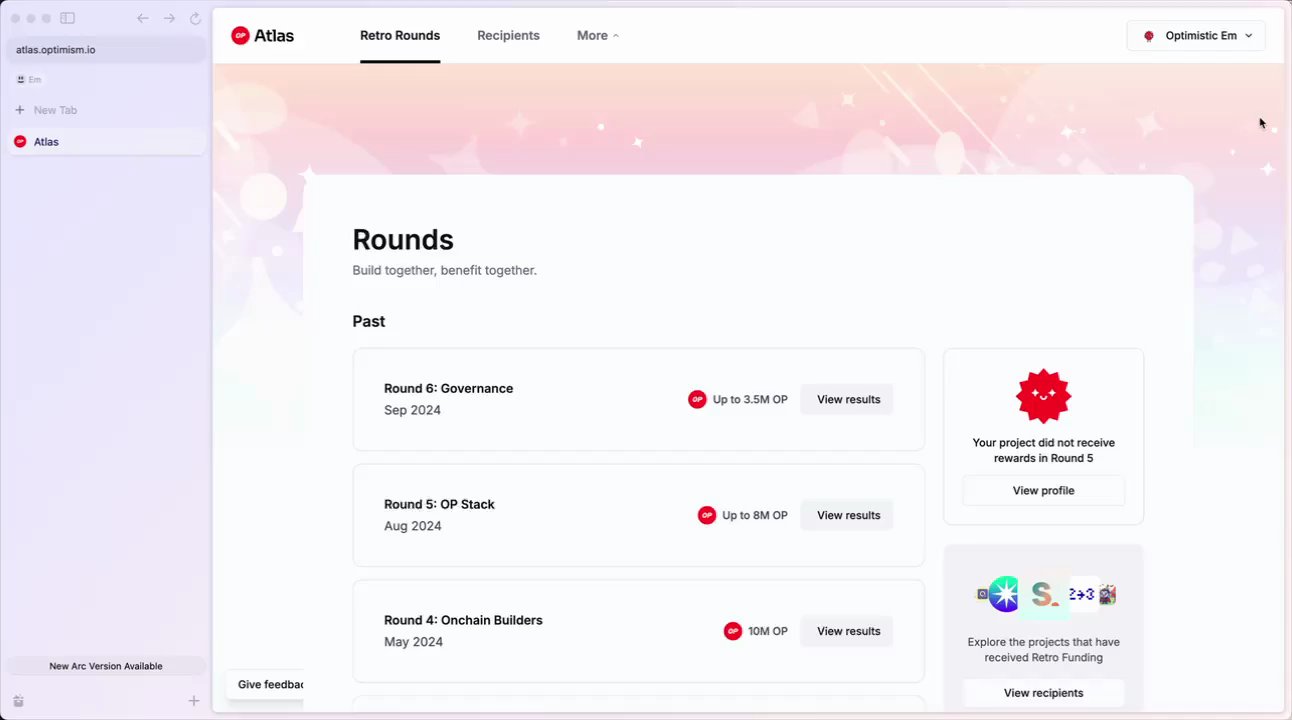This screenshot has width=1292, height=720.
Task: Expand the More menu
Action: 598,36
